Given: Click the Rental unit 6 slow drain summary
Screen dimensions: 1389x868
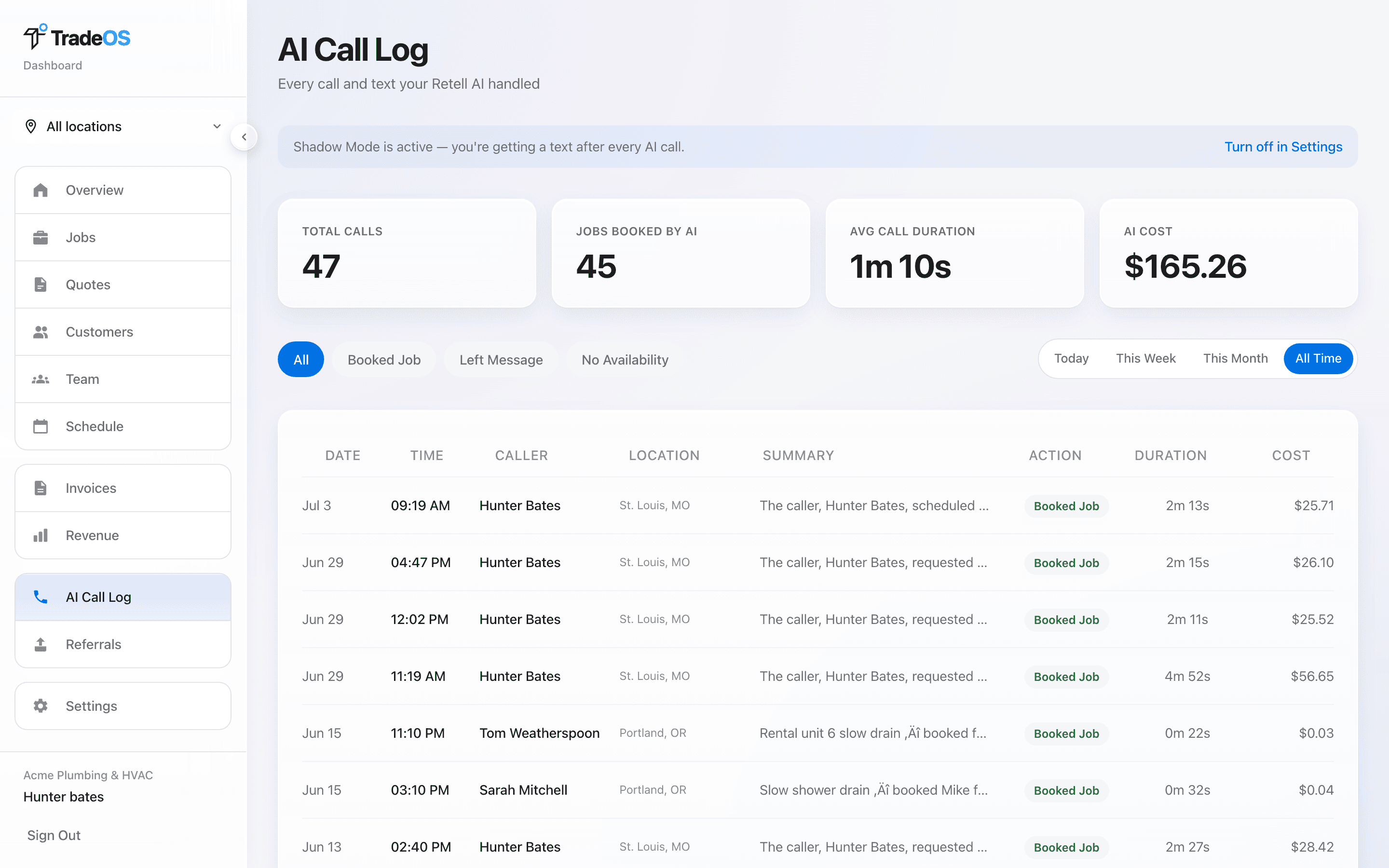Looking at the screenshot, I should point(872,733).
